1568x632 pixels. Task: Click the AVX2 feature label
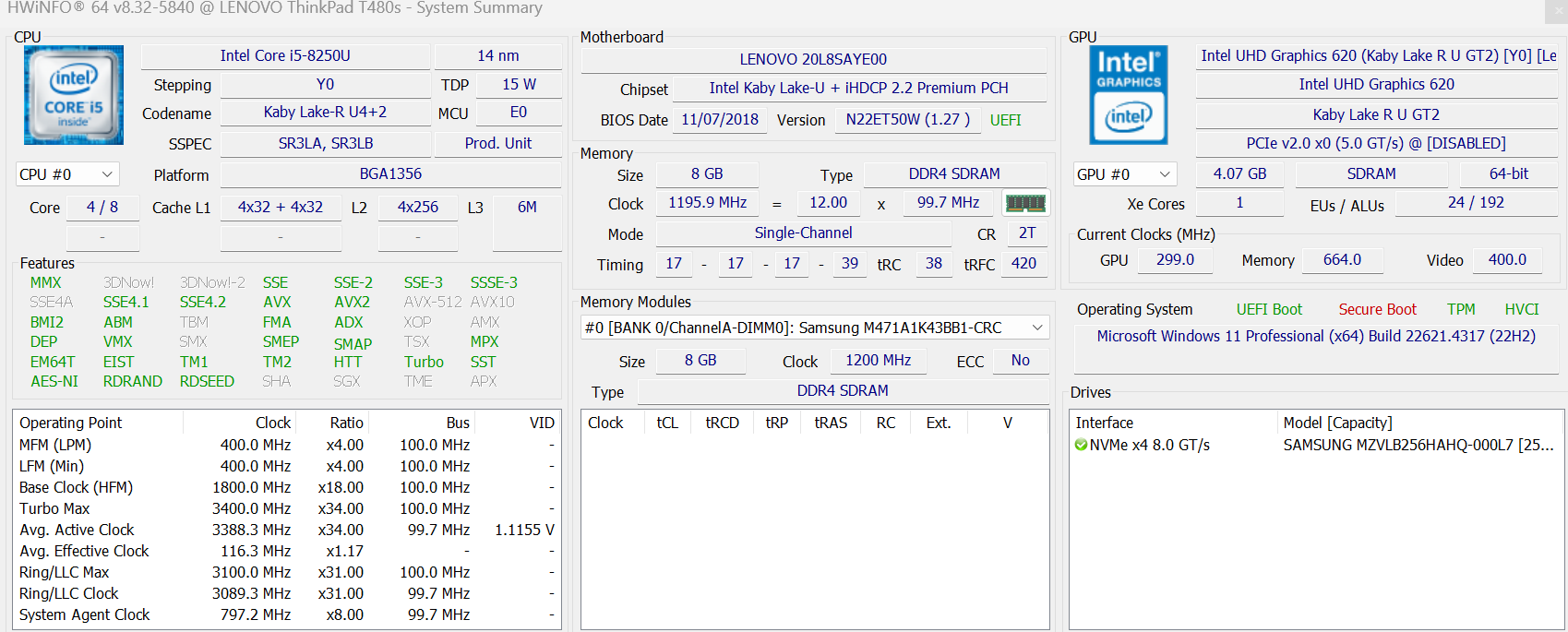pyautogui.click(x=352, y=302)
